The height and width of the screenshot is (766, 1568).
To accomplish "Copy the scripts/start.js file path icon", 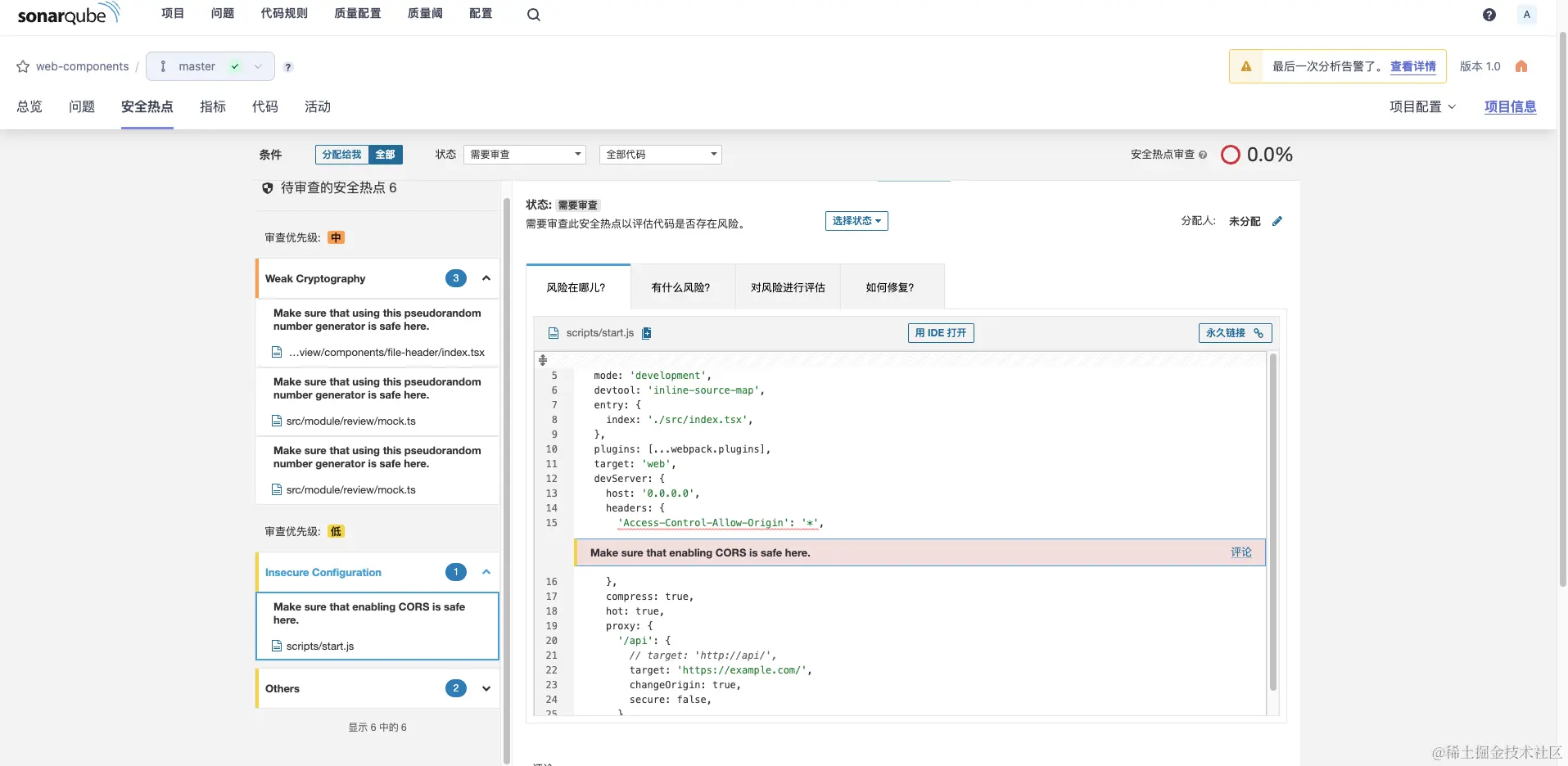I will point(647,333).
